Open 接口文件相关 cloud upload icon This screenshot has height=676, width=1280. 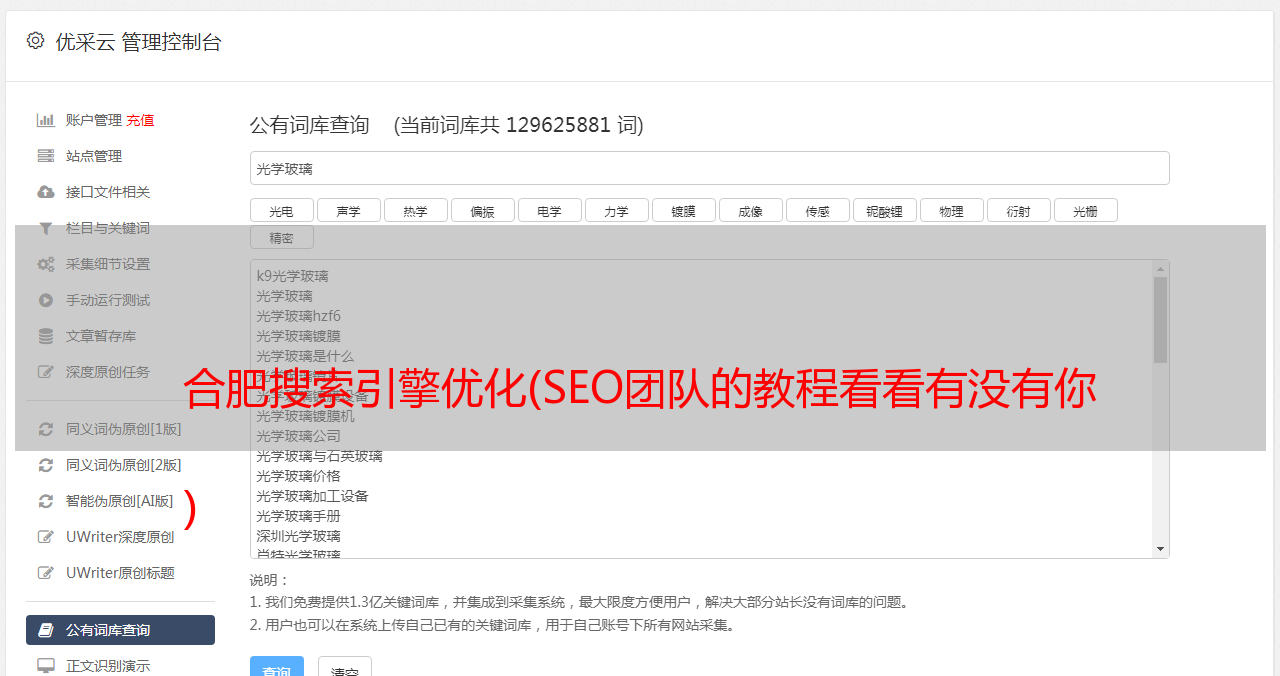pyautogui.click(x=45, y=192)
